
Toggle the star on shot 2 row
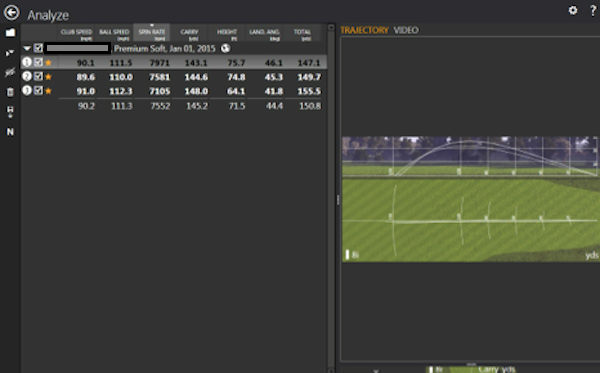tap(49, 77)
